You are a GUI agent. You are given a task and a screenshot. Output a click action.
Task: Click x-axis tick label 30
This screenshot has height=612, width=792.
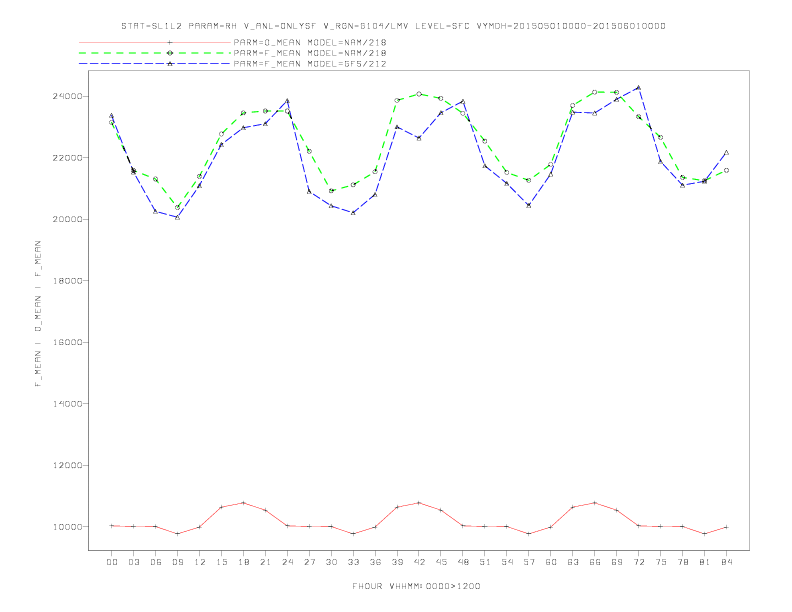point(331,562)
